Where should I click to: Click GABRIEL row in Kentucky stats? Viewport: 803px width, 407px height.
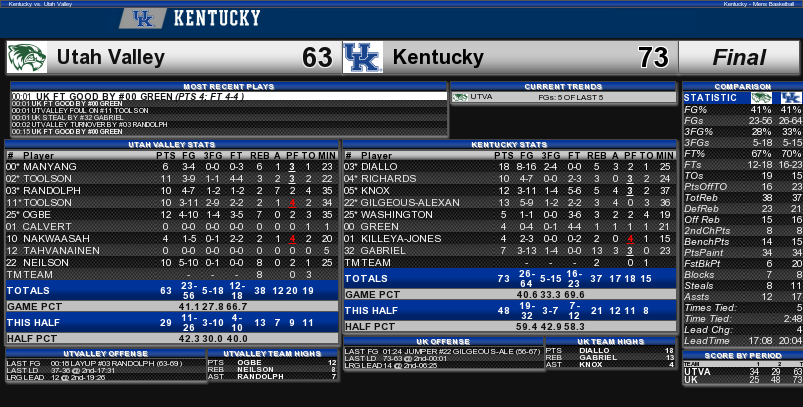pyautogui.click(x=510, y=250)
